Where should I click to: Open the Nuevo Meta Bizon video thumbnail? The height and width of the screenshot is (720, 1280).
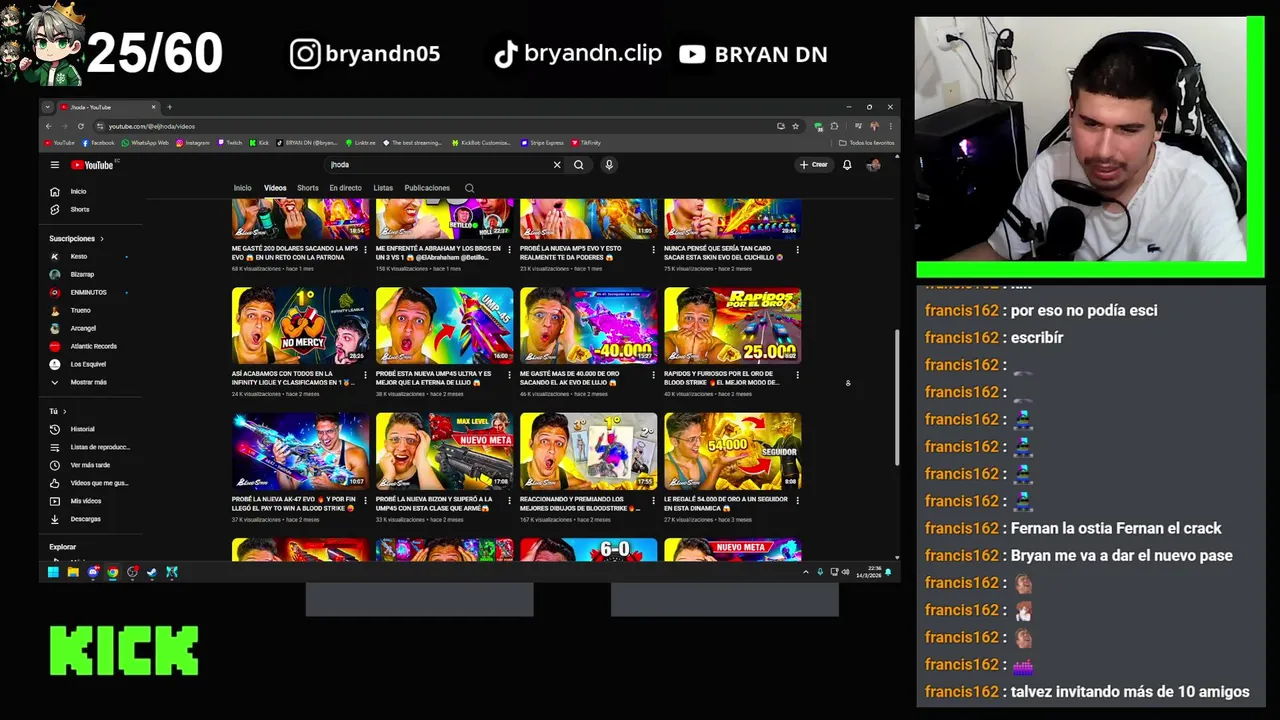(x=444, y=451)
